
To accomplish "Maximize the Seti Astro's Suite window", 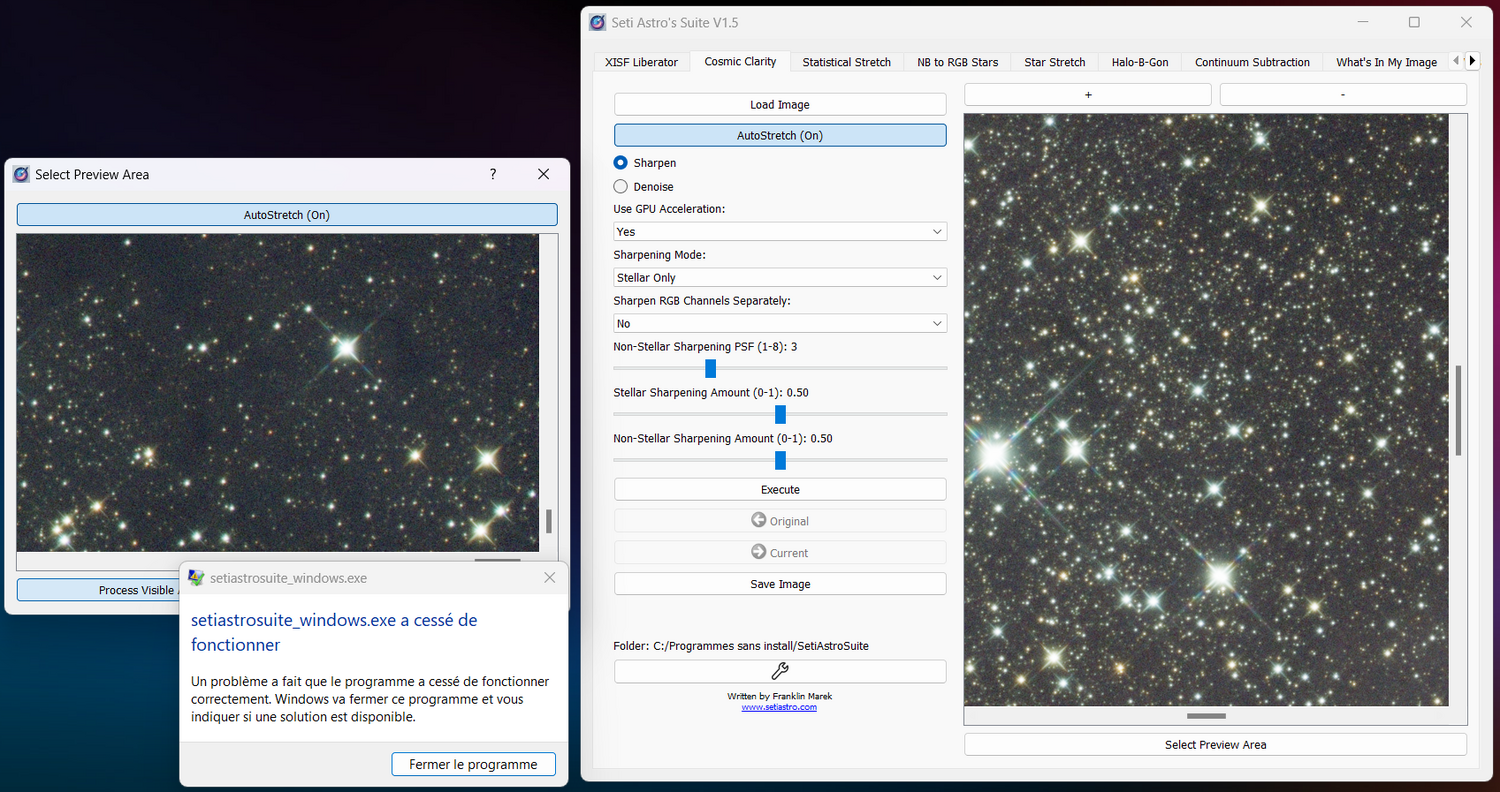I will coord(1414,22).
